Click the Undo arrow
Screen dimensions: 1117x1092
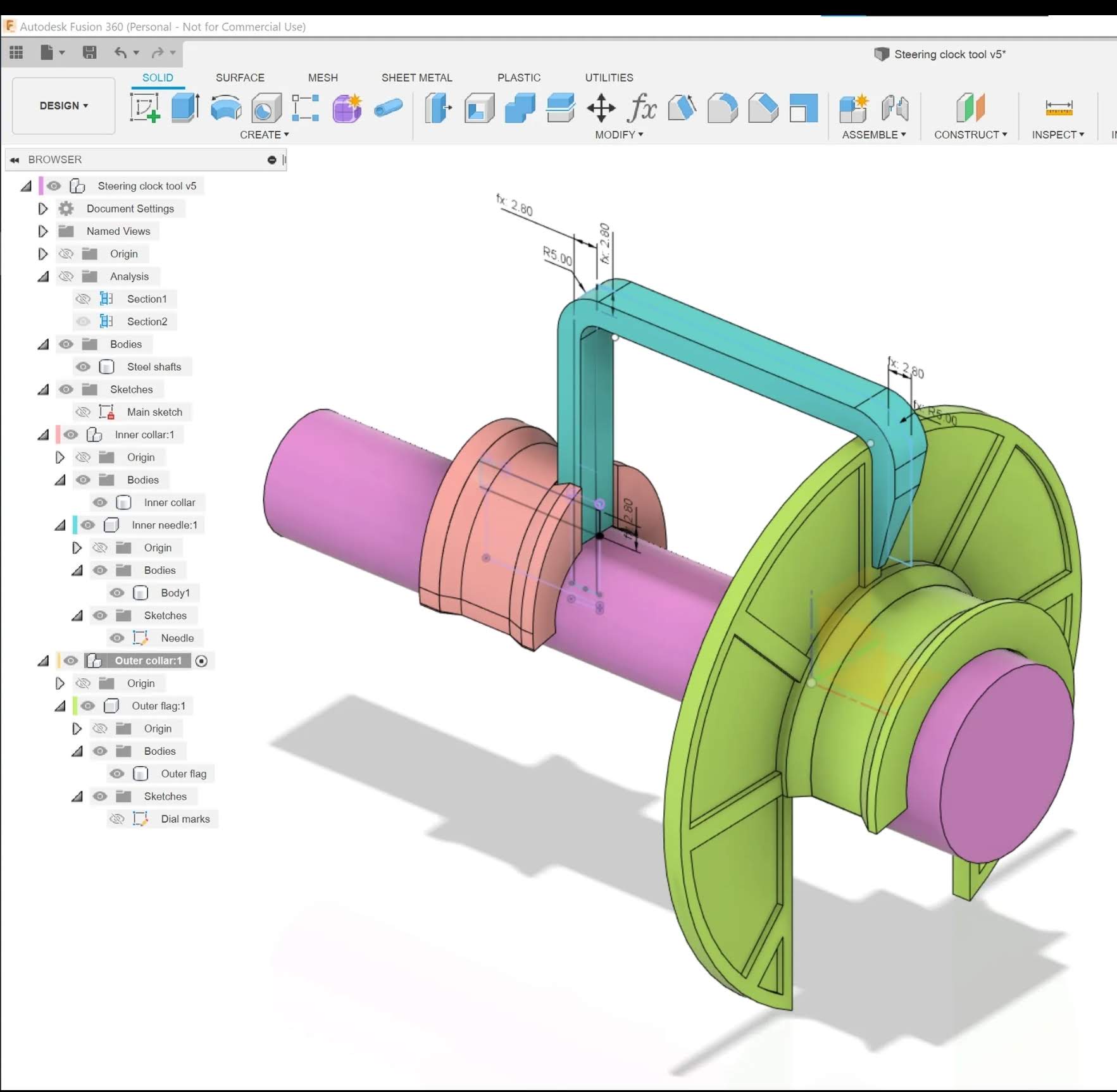(120, 53)
